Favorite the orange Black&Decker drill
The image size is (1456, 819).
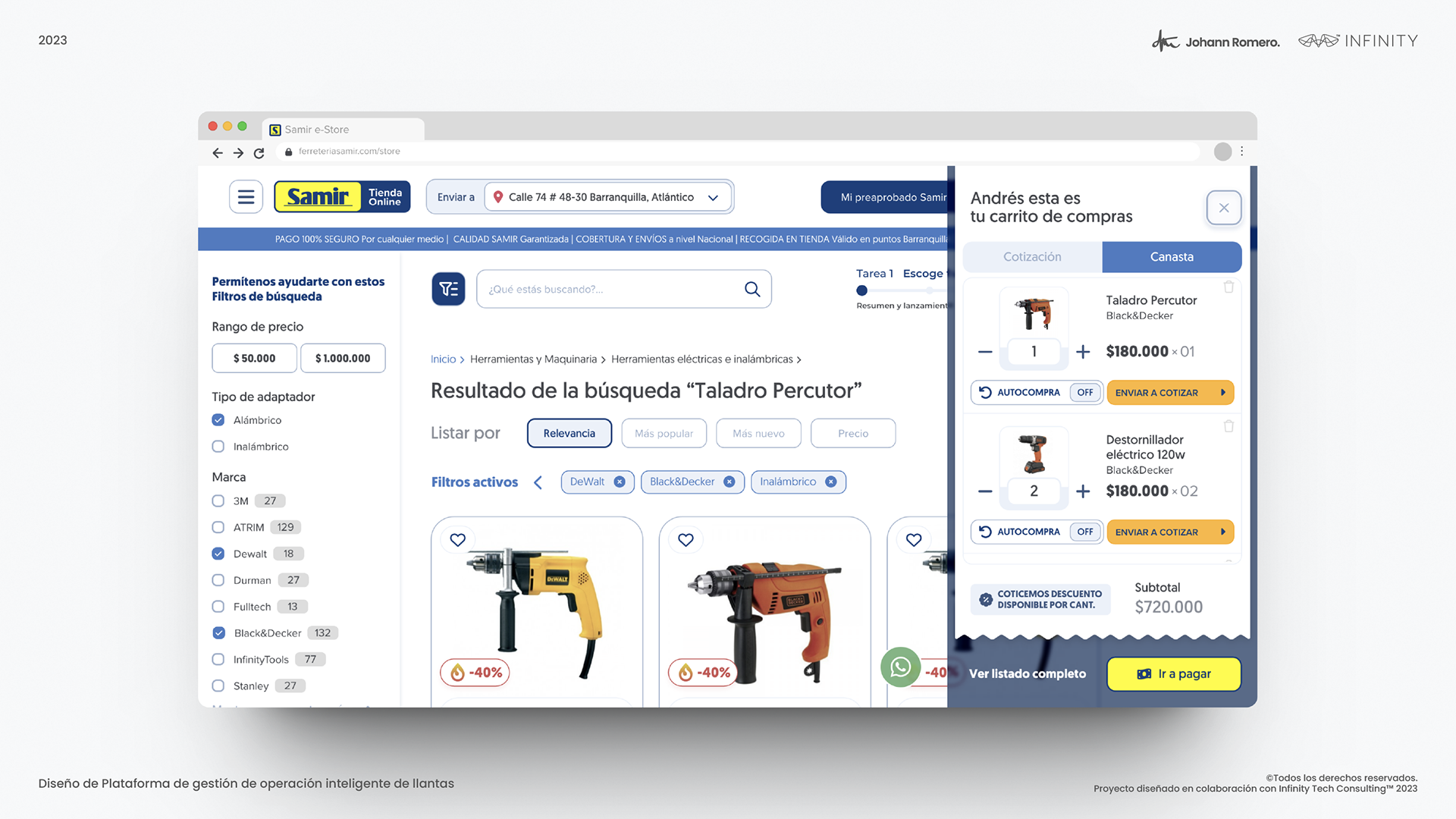686,540
